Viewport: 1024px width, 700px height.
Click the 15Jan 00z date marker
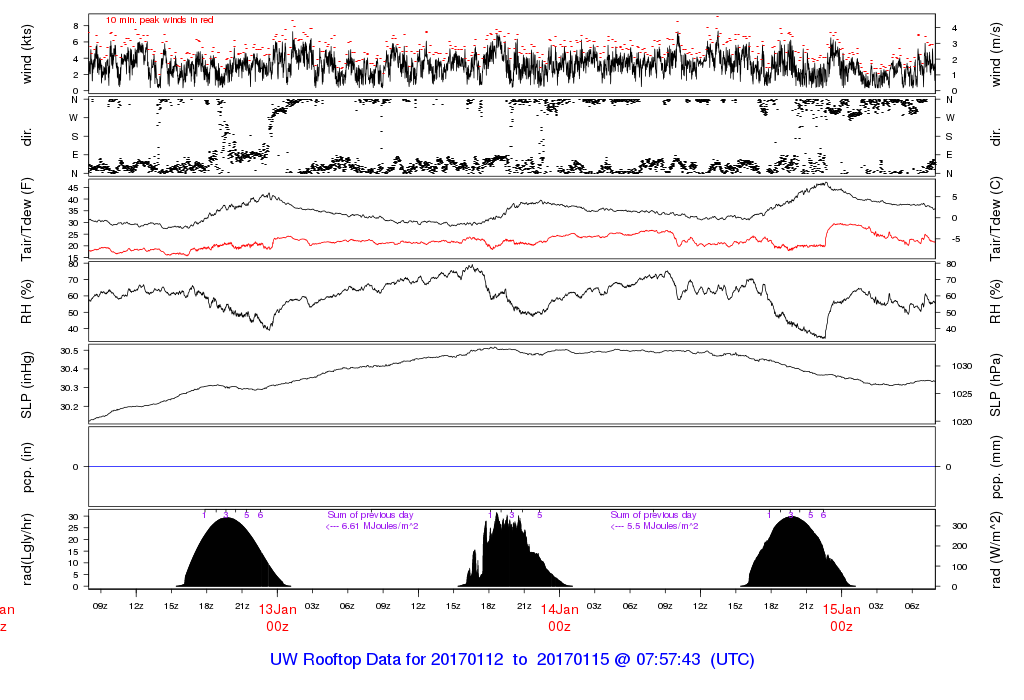pos(841,617)
